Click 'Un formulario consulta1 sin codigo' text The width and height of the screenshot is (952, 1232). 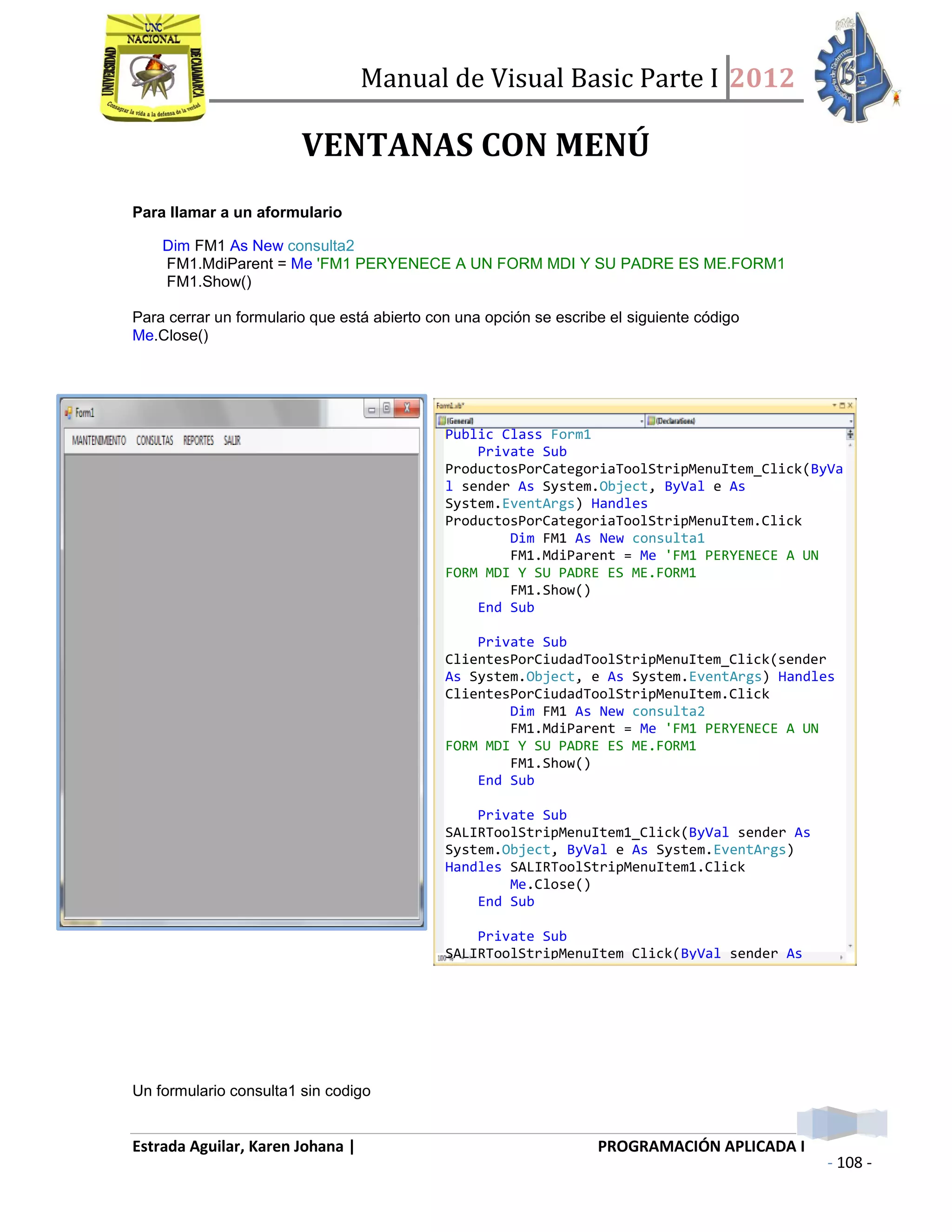(x=251, y=1090)
